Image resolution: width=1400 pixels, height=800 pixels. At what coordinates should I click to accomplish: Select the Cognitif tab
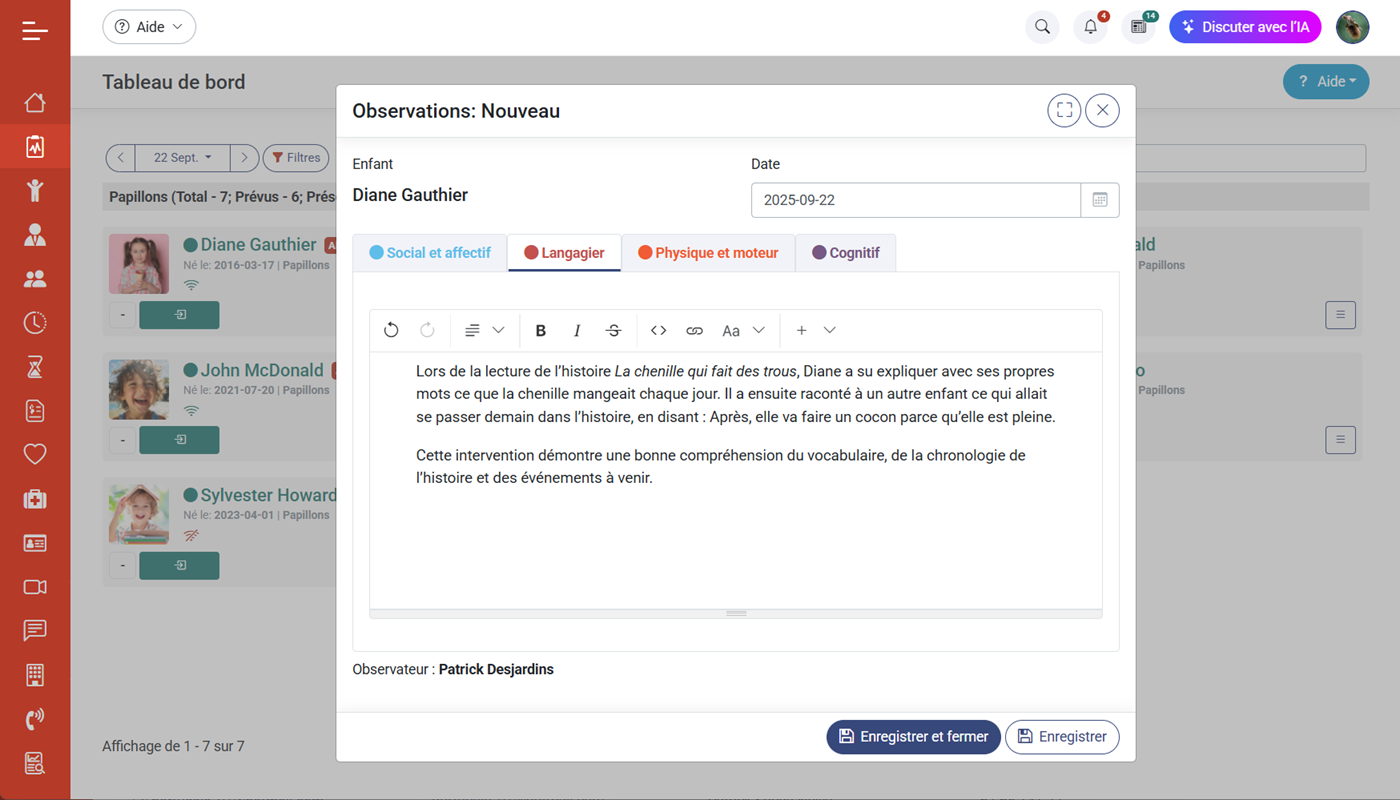(845, 253)
